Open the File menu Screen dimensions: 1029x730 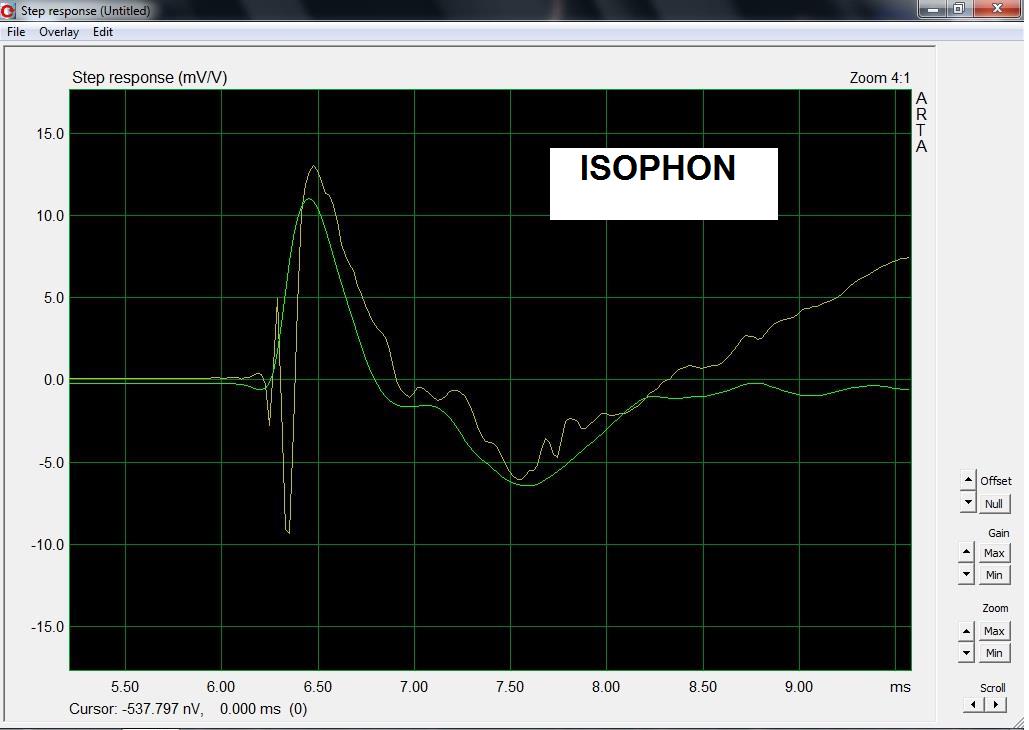coord(16,32)
